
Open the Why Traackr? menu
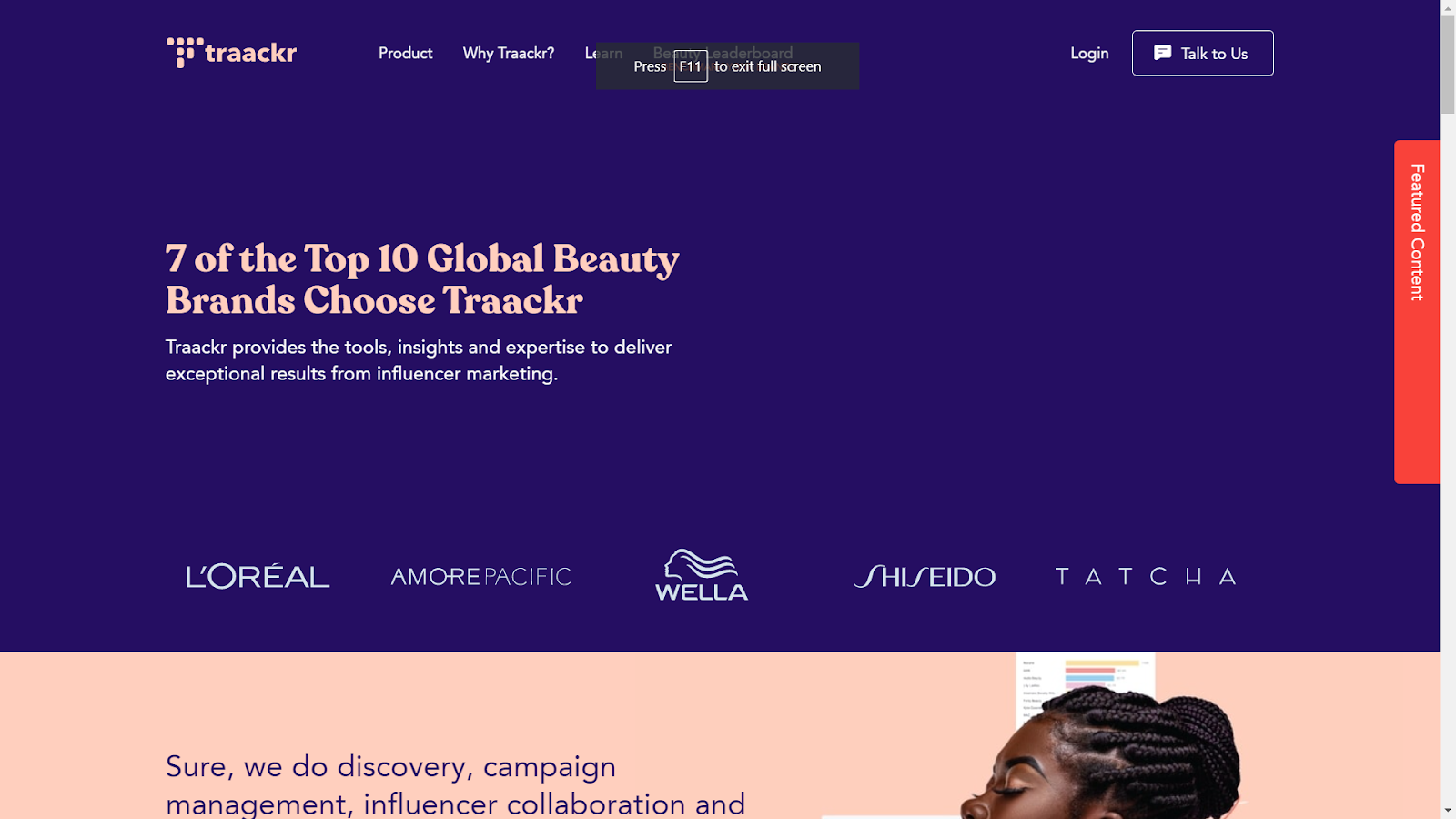click(509, 53)
